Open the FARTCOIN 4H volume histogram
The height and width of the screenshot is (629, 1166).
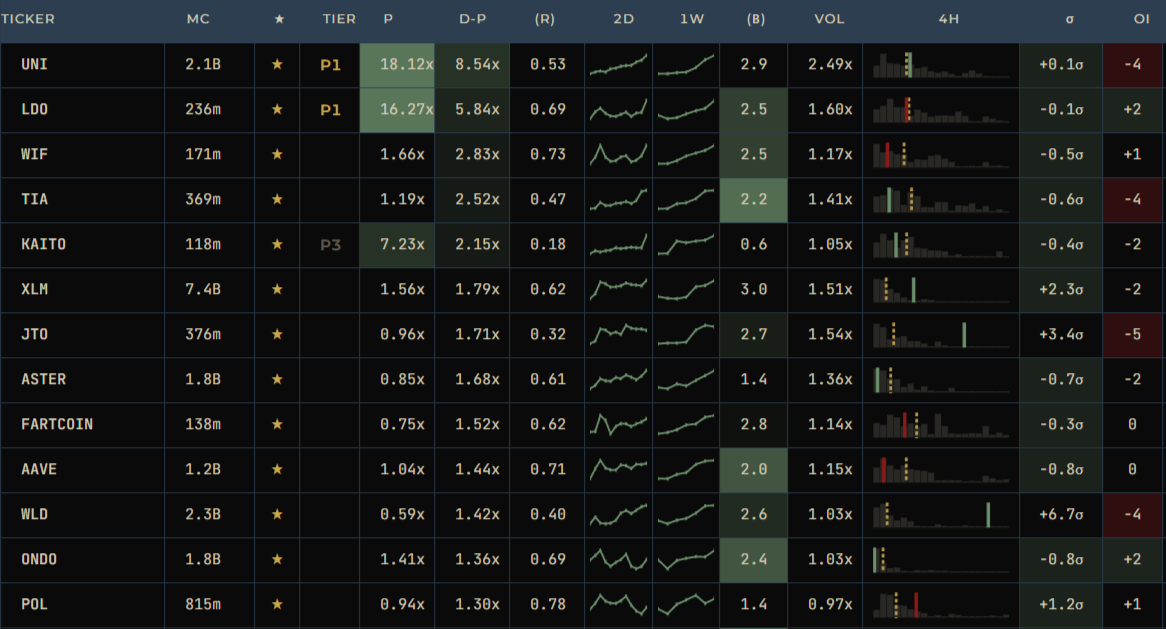(x=941, y=425)
